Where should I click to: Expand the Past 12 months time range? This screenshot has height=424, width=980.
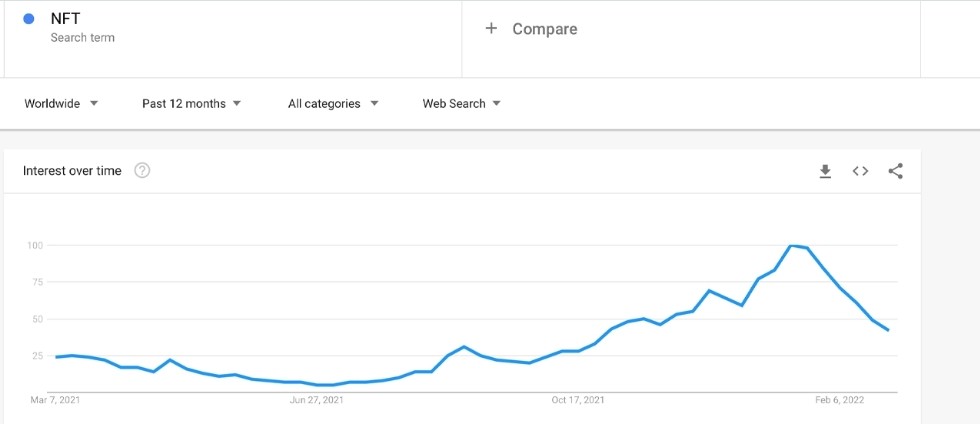(x=191, y=103)
